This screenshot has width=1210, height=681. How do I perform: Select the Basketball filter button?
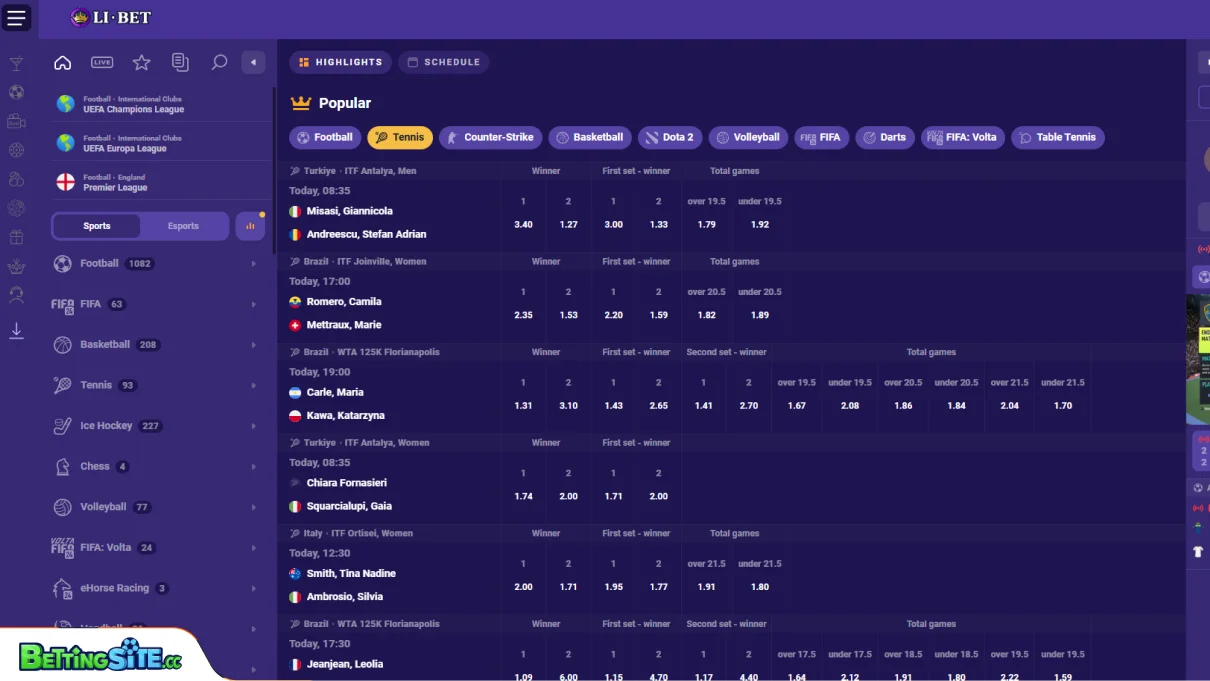tap(590, 137)
